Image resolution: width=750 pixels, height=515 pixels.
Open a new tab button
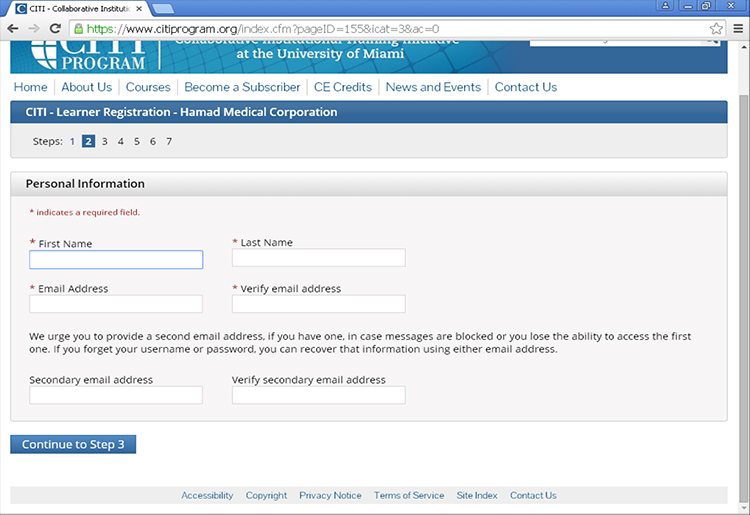(x=163, y=9)
